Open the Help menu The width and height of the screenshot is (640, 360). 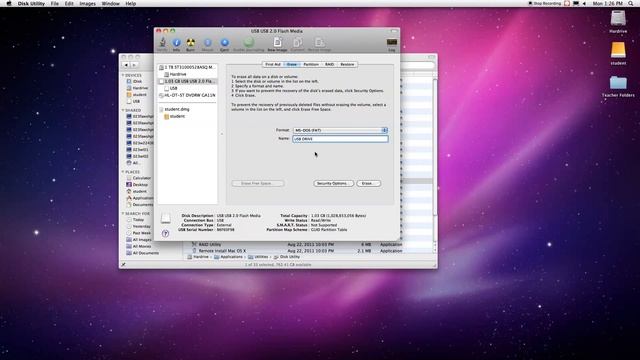(x=131, y=3)
